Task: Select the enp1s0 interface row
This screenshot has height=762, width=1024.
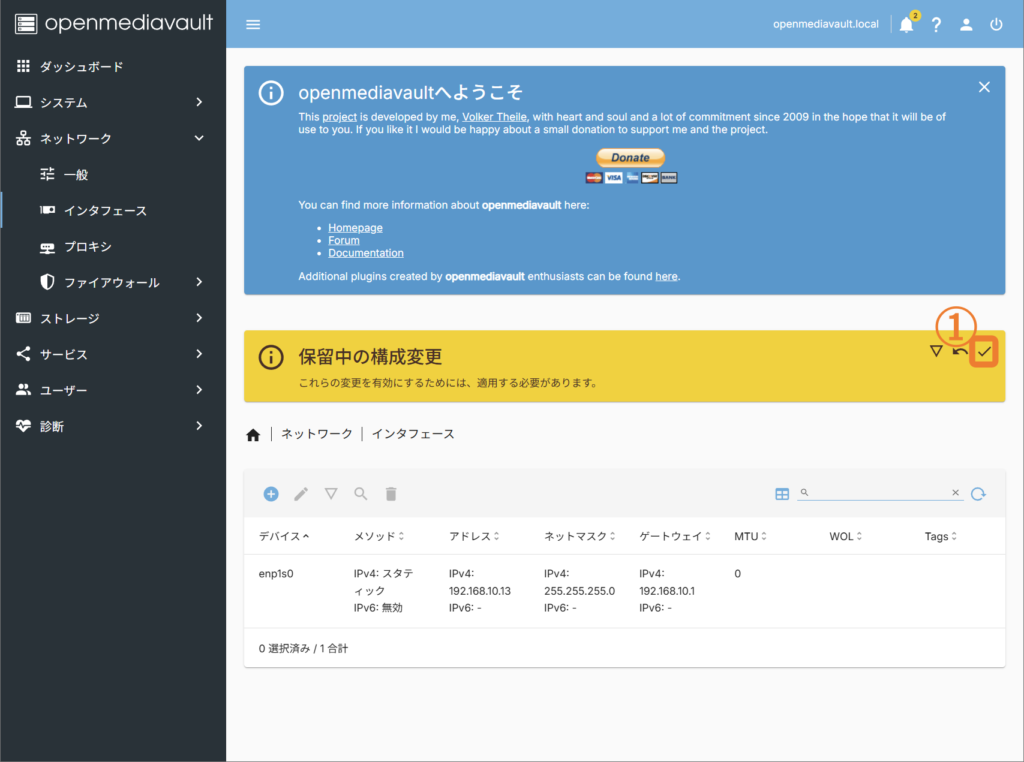Action: tap(624, 591)
